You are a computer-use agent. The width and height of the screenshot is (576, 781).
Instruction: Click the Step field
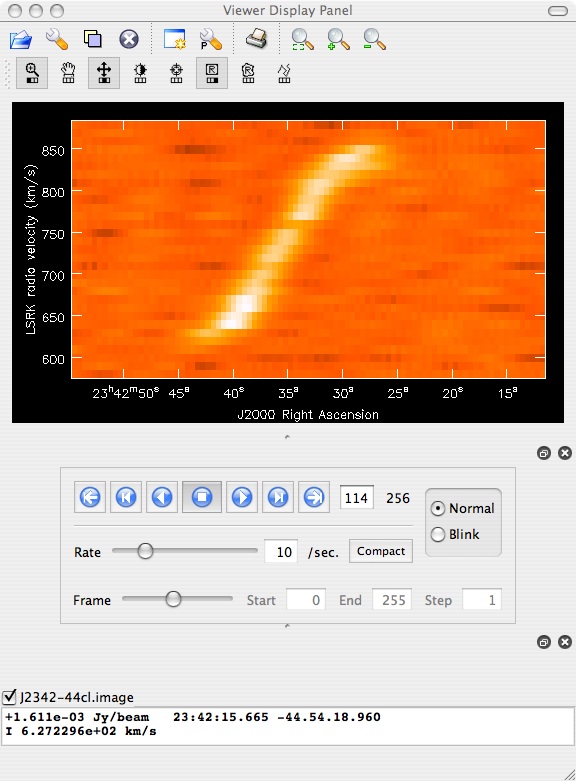[482, 600]
